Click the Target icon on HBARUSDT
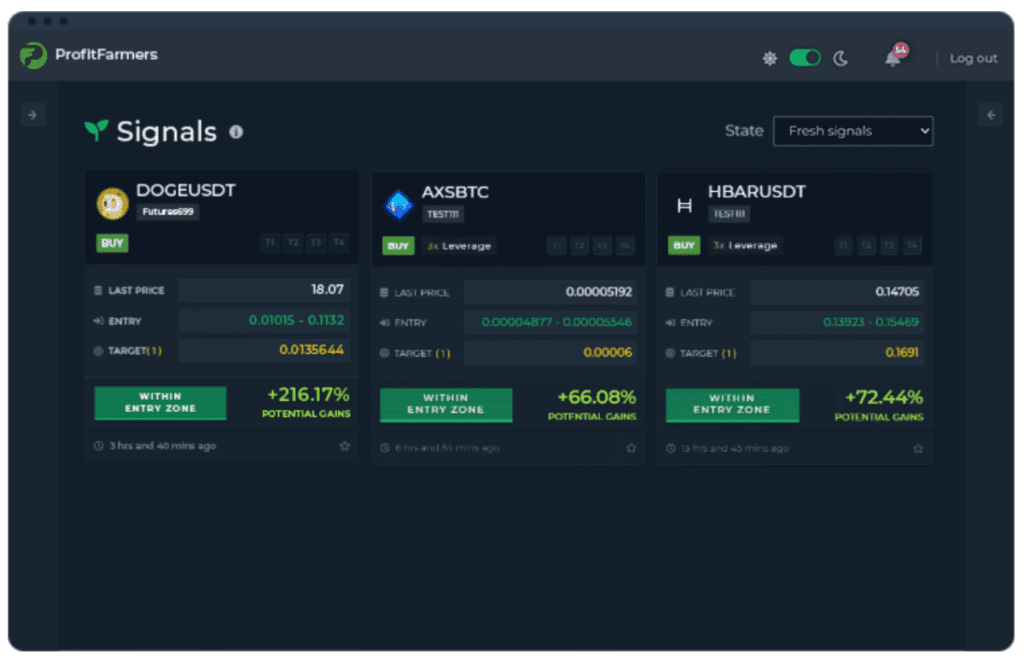Viewport: 1024px width, 661px height. point(671,353)
